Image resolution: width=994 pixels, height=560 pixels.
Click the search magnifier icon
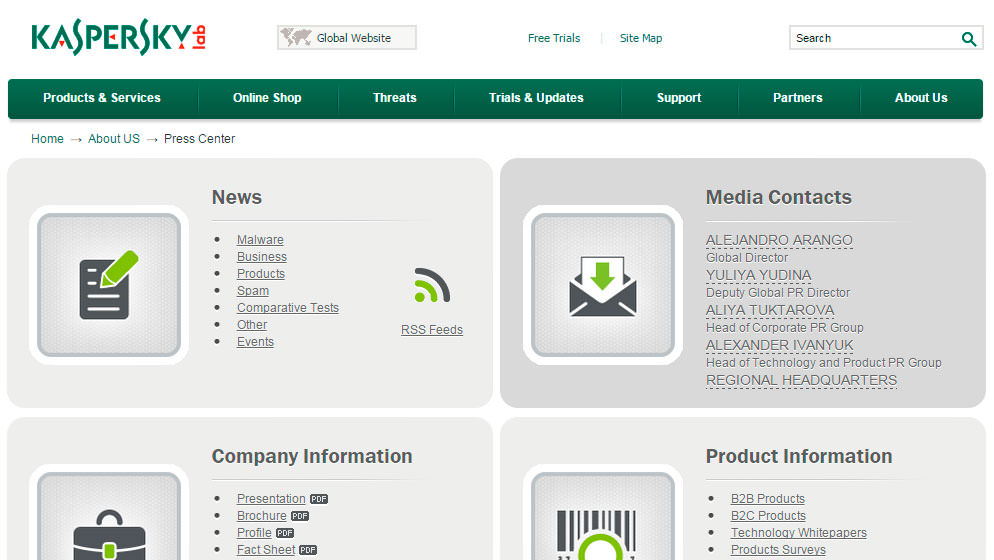point(969,39)
